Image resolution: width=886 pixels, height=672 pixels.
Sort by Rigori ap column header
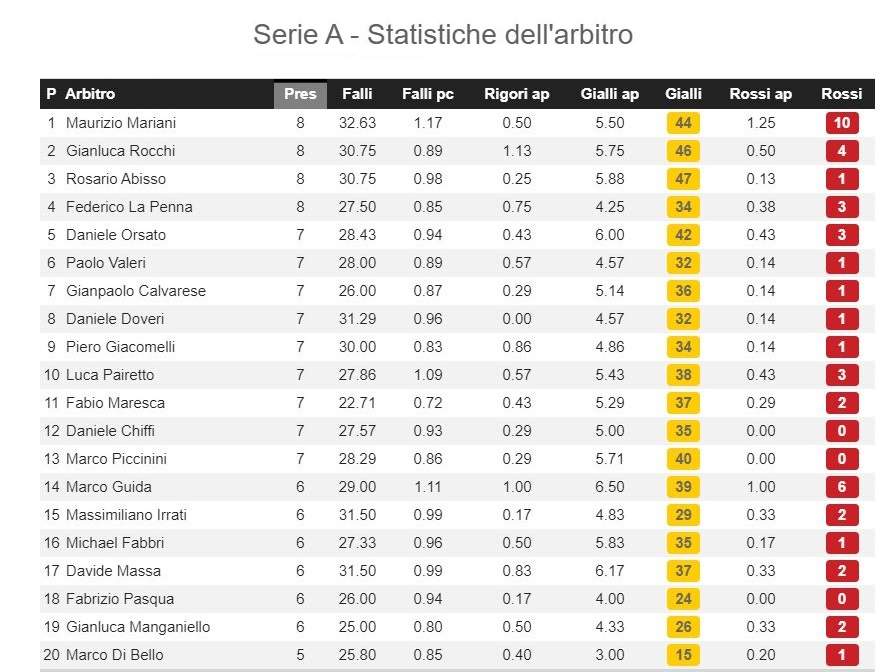tap(516, 94)
